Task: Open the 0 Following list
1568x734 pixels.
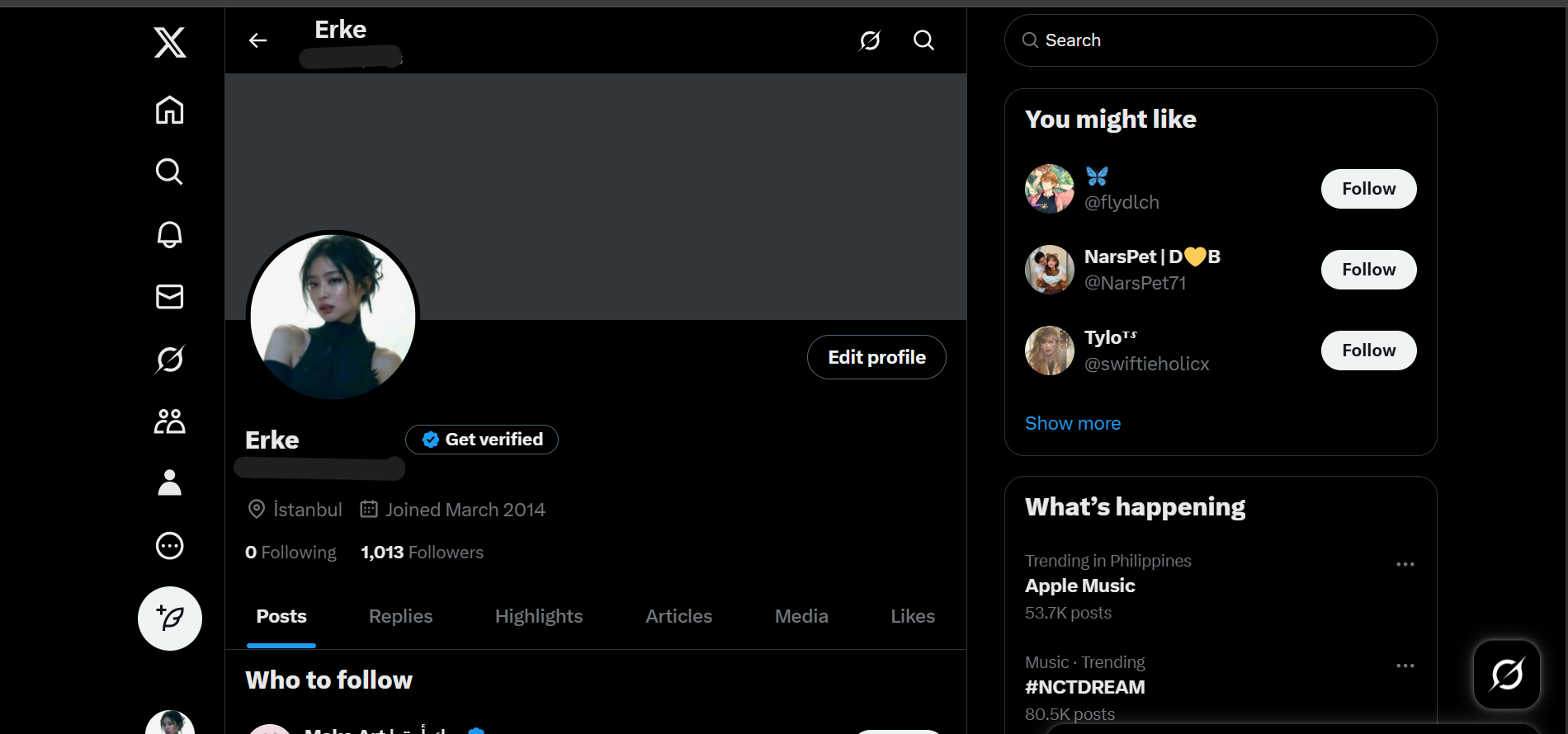Action: coord(290,553)
